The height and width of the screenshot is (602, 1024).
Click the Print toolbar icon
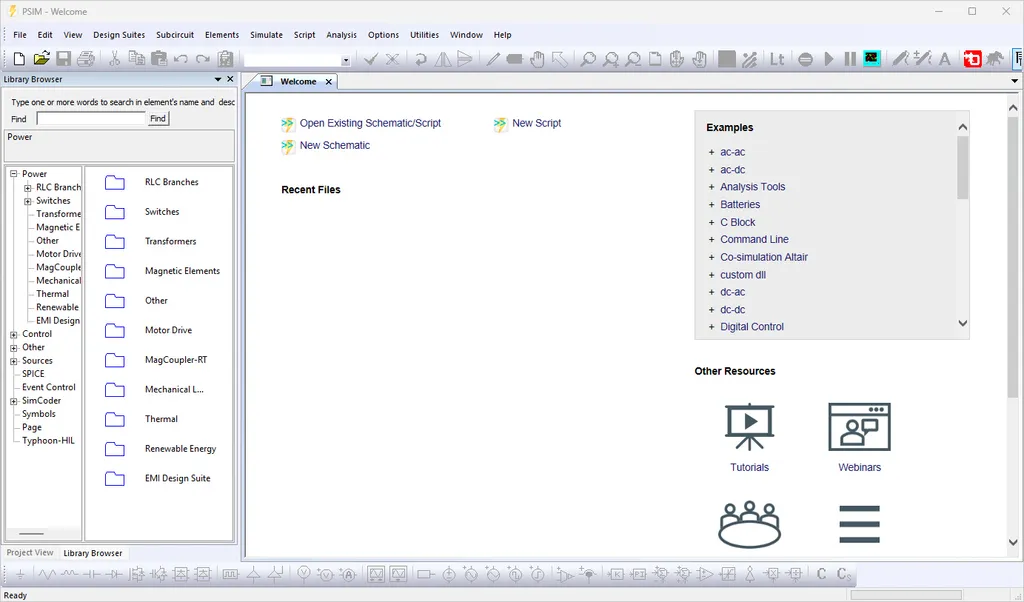coord(86,59)
